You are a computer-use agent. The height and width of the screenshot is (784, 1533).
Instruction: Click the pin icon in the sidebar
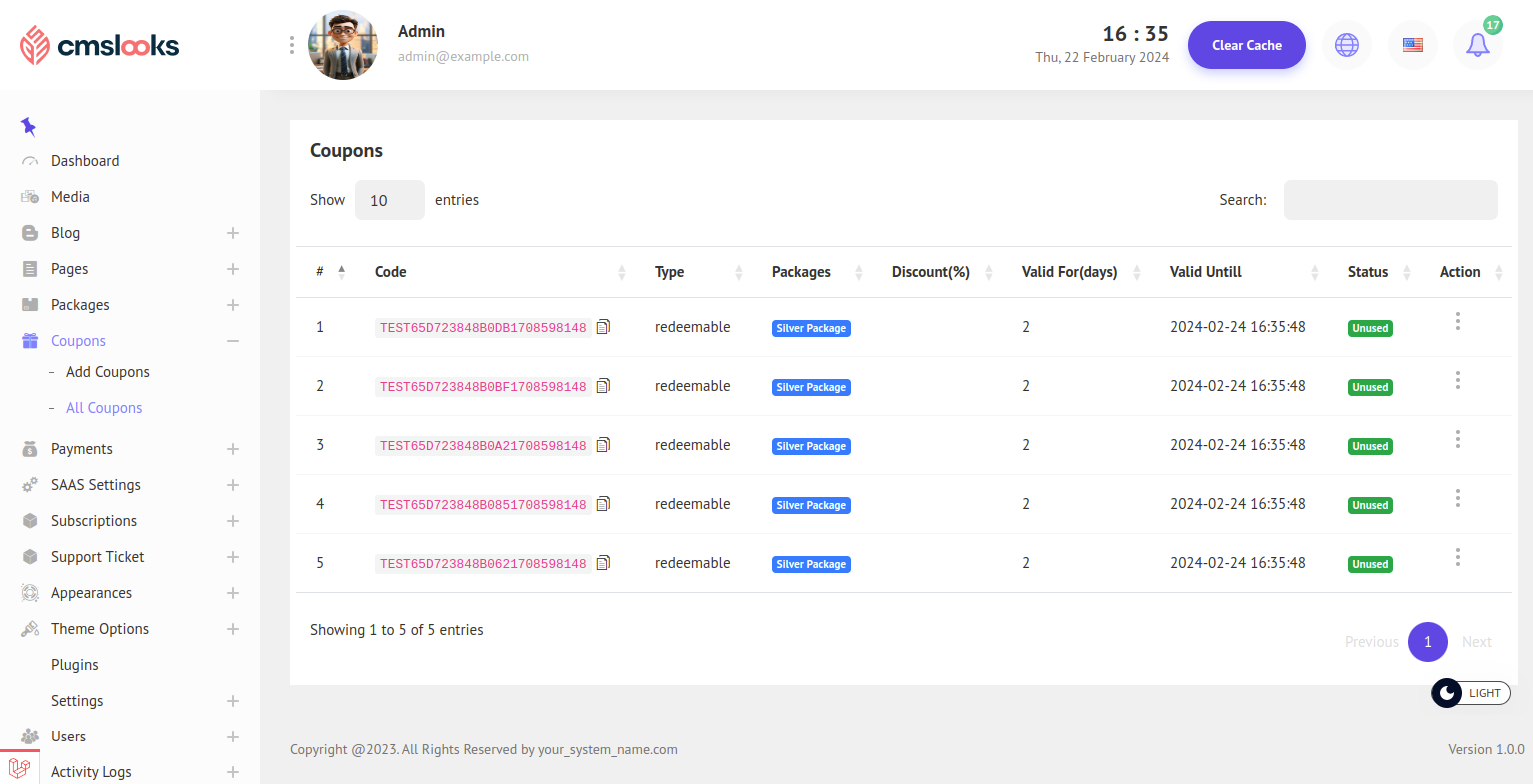(28, 127)
